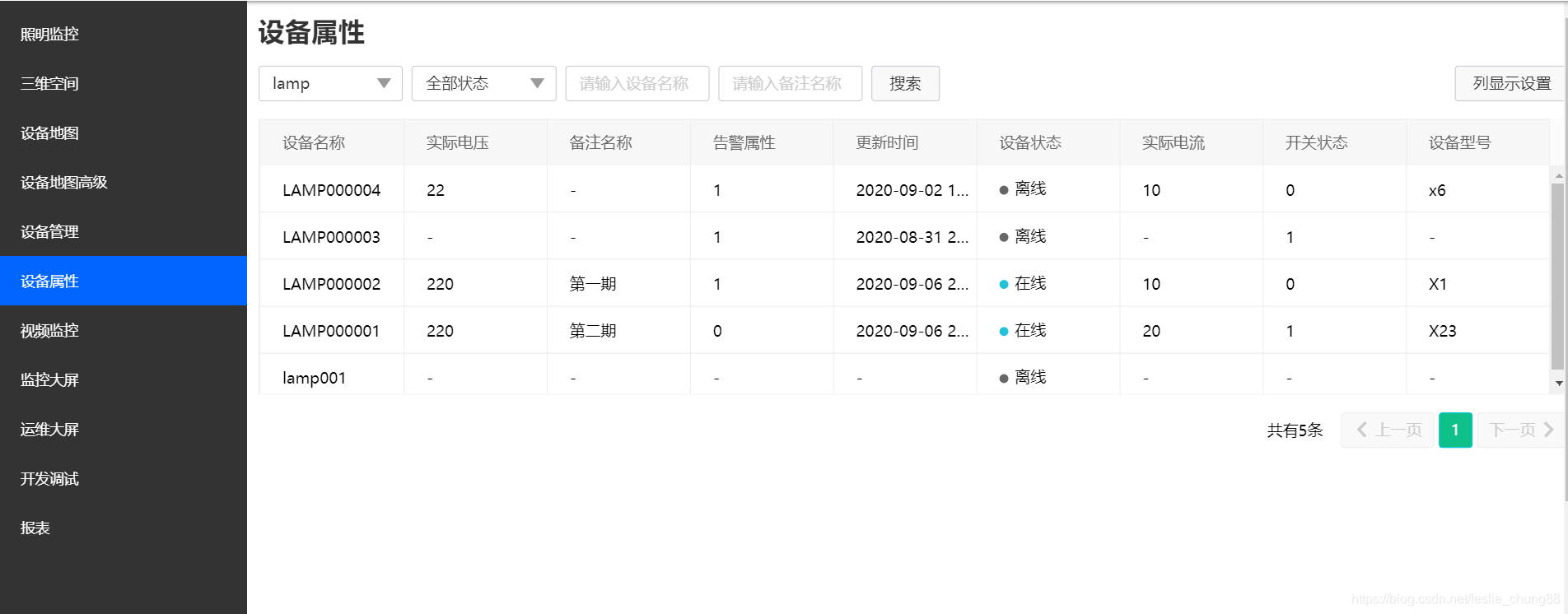Open 列显示设置 column display settings
1568x614 pixels.
1510,83
